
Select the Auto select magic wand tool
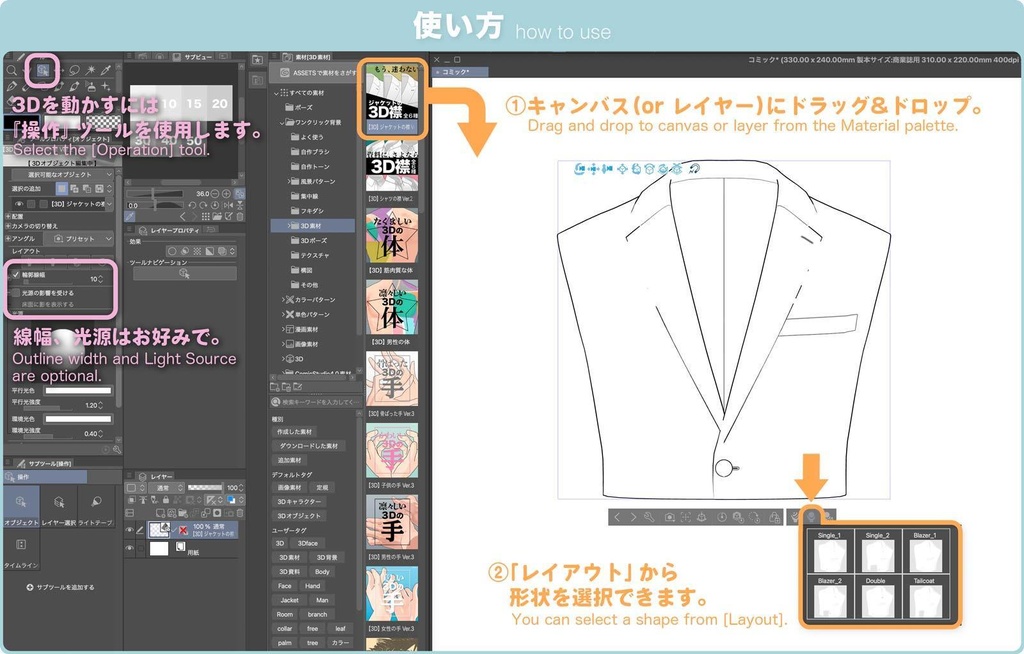click(91, 70)
